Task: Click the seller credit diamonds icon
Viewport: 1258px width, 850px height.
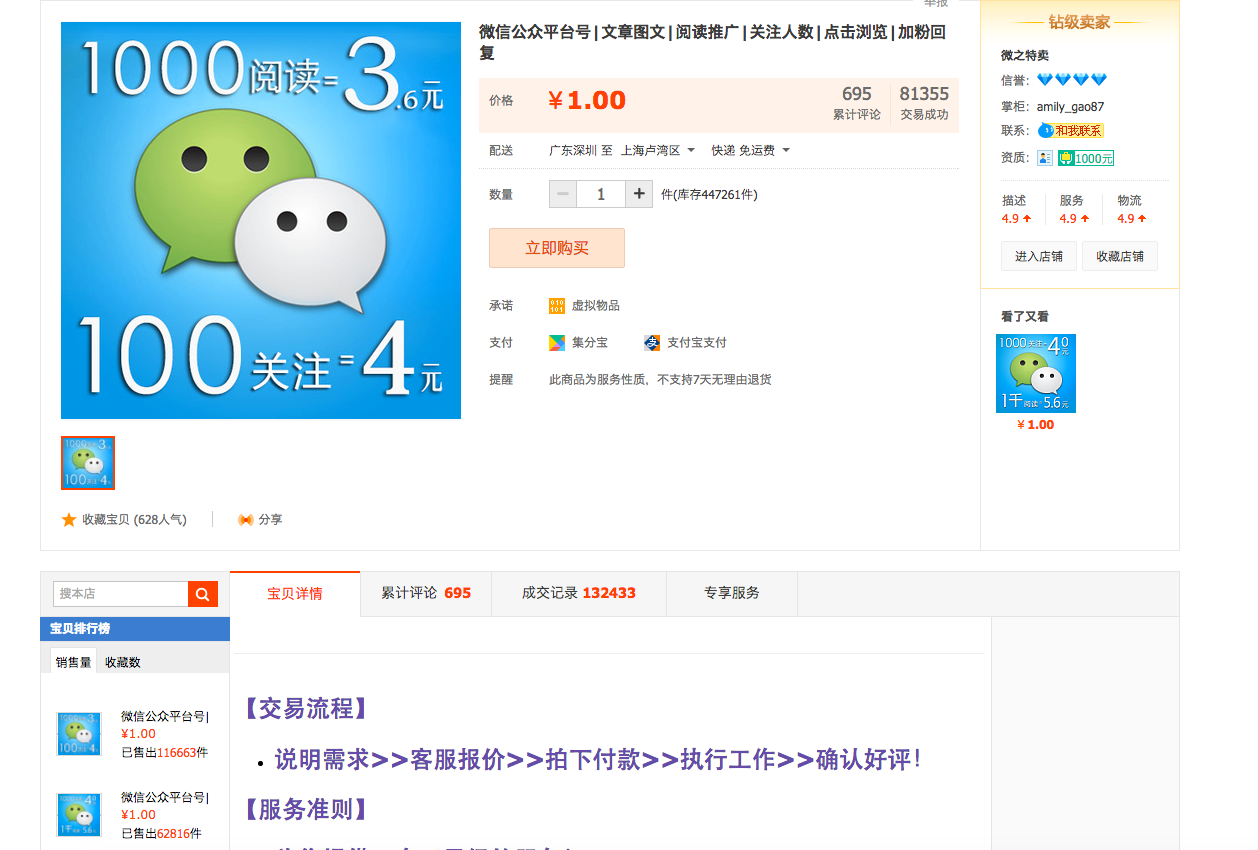Action: pyautogui.click(x=1072, y=80)
